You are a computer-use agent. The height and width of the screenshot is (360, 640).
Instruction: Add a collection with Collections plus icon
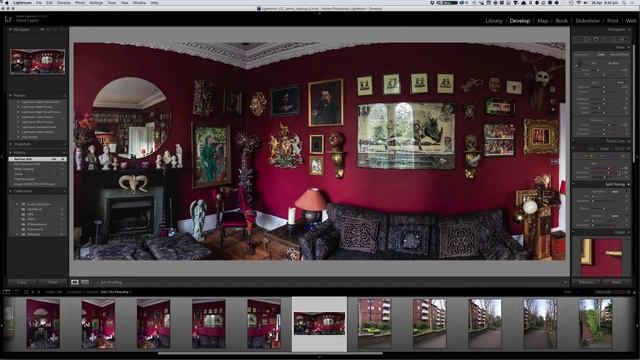pyautogui.click(x=64, y=191)
